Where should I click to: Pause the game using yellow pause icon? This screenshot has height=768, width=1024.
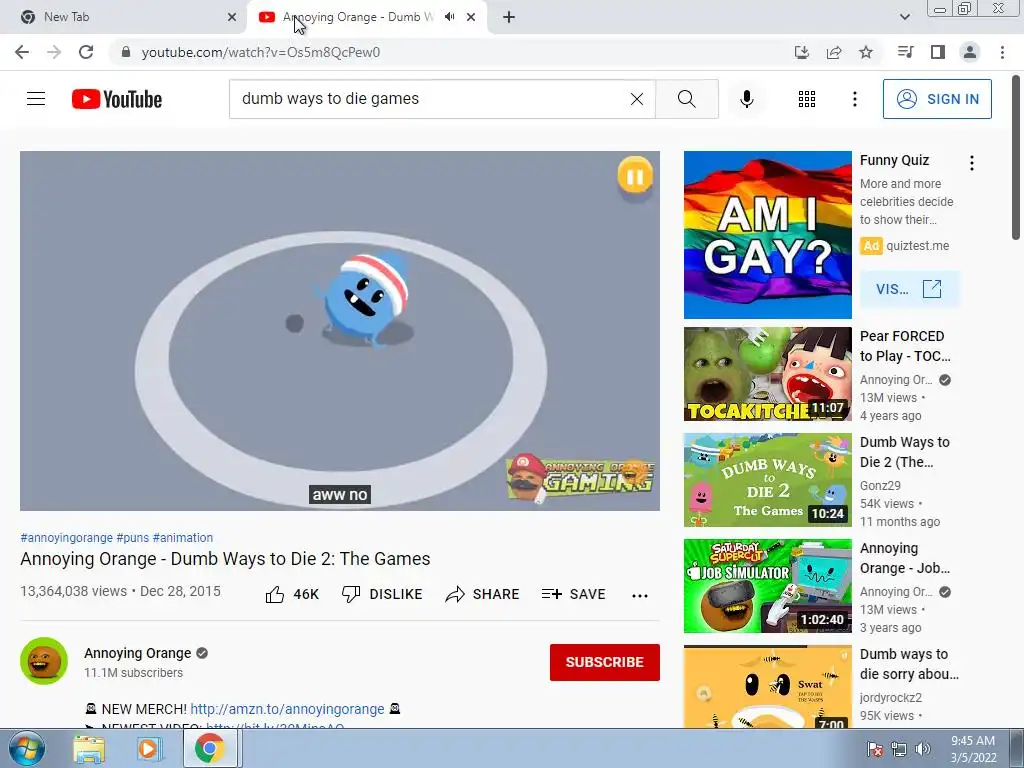pos(635,176)
